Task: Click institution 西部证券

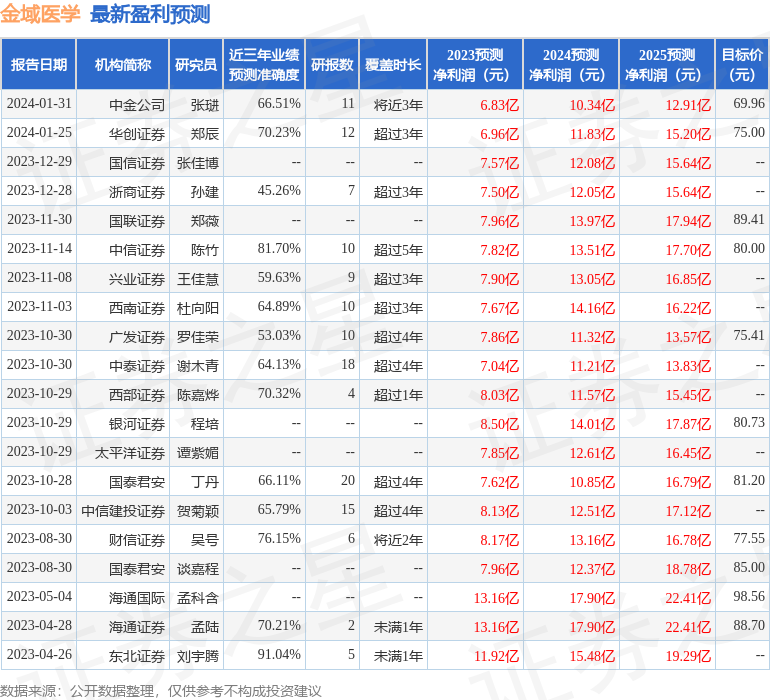Action: click(137, 394)
